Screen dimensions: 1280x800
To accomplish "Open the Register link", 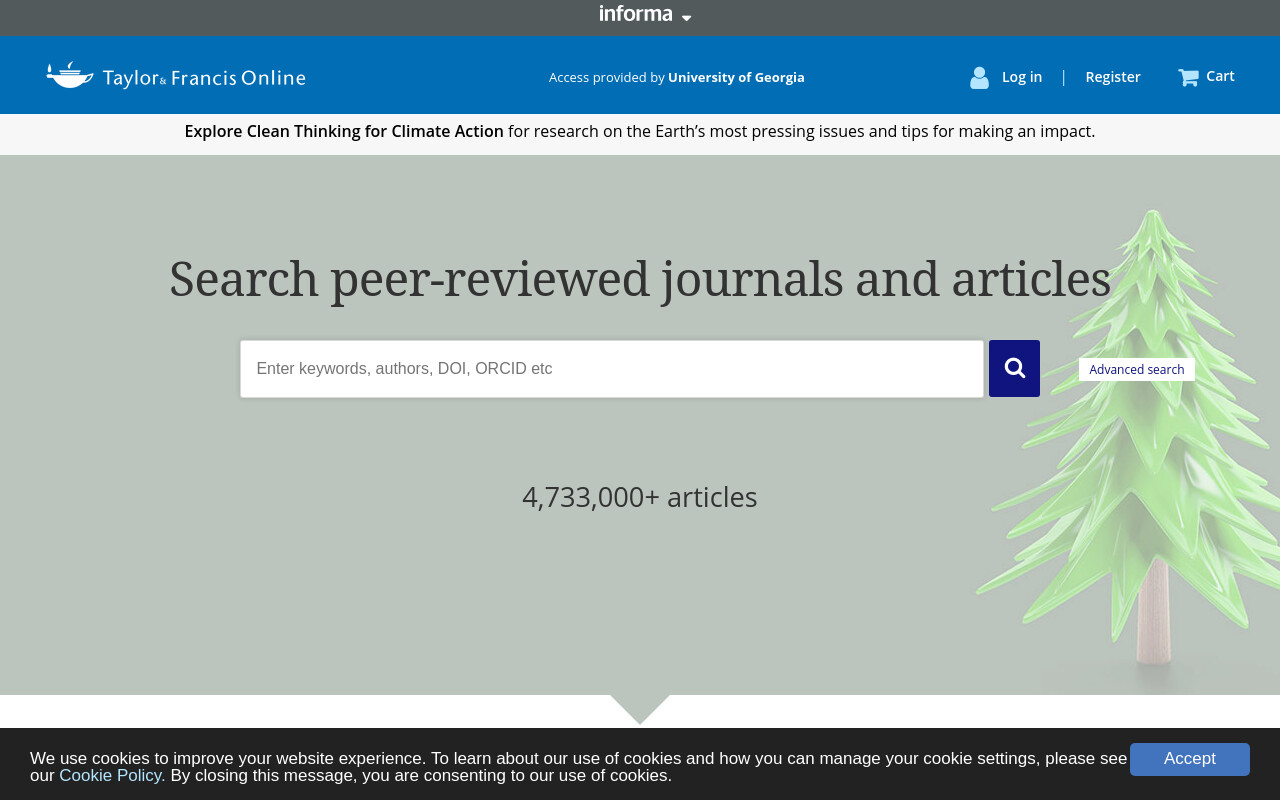I will click(1113, 77).
